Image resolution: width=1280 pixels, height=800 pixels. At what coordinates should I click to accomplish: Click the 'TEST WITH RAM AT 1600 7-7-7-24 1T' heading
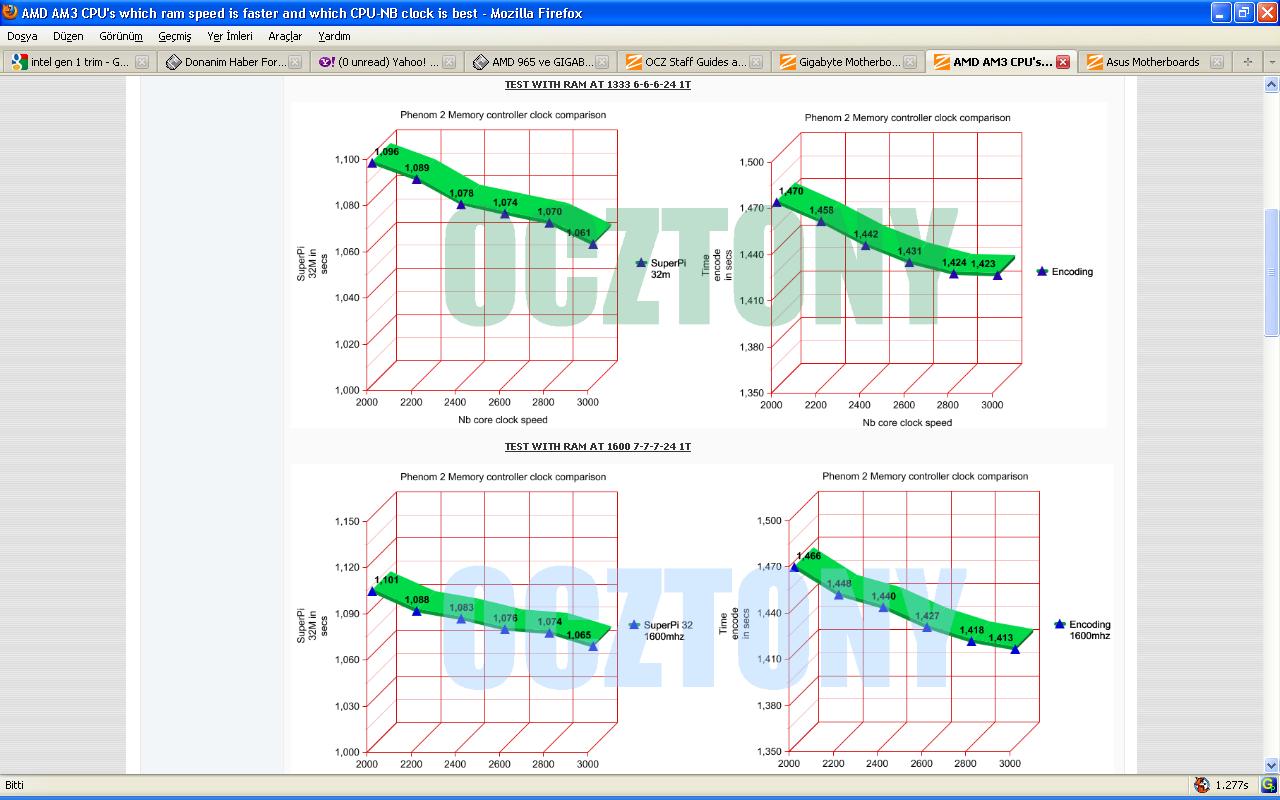tap(598, 447)
